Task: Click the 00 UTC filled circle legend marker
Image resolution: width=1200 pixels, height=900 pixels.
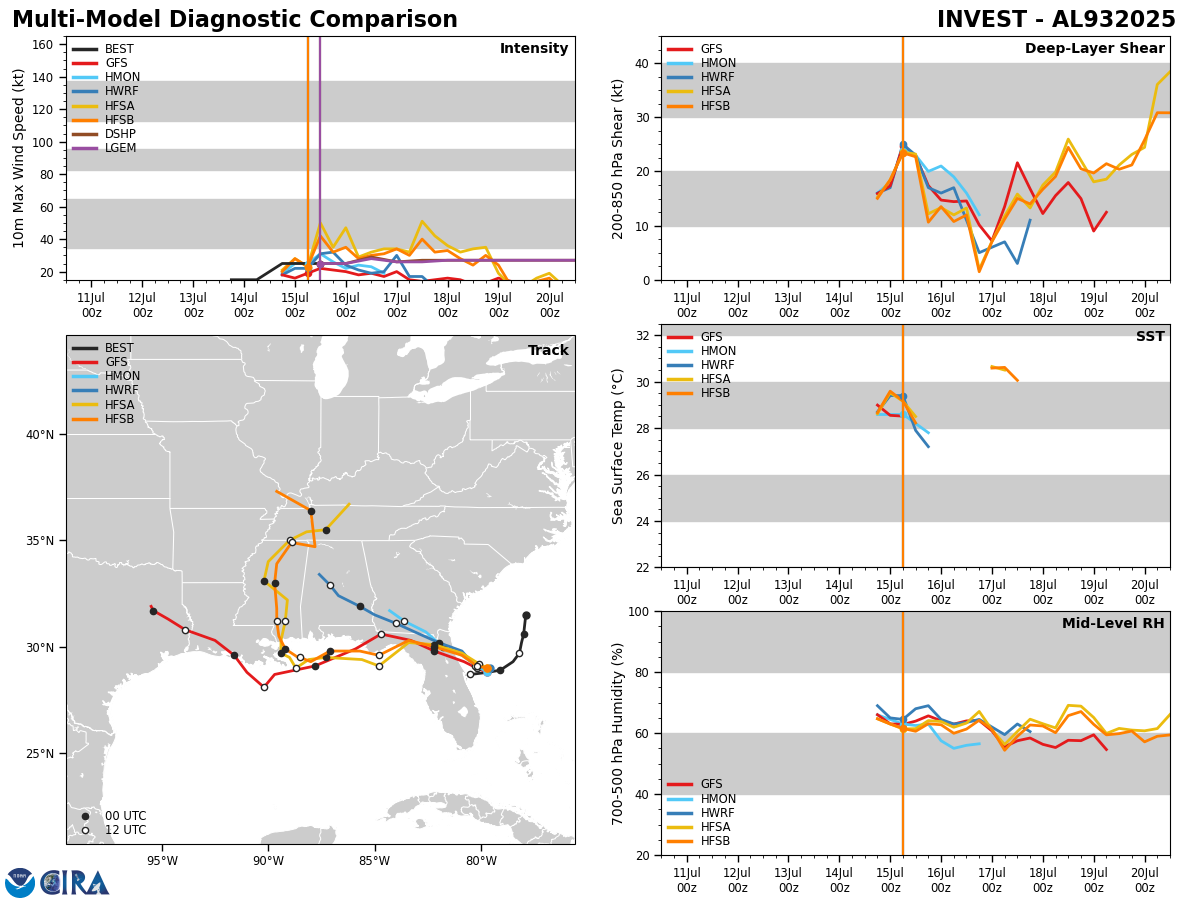Action: pyautogui.click(x=85, y=816)
